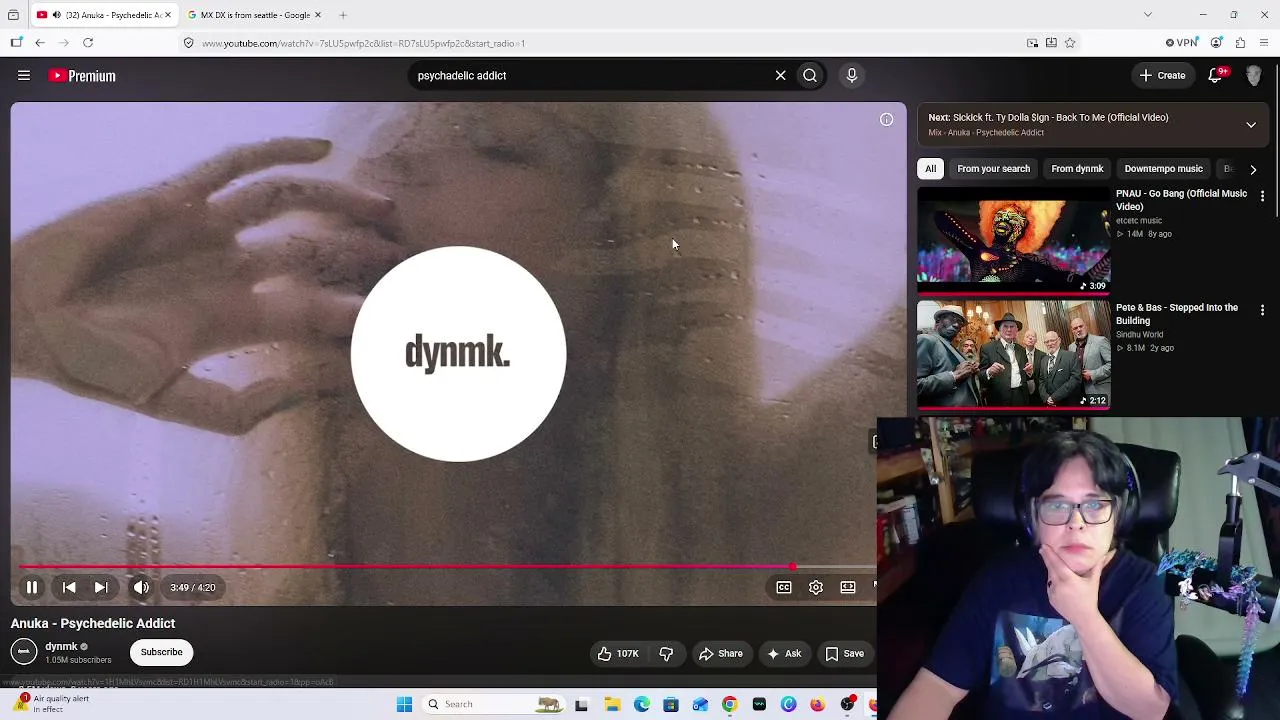Save video to a playlist
1280x720 pixels.
coord(844,654)
